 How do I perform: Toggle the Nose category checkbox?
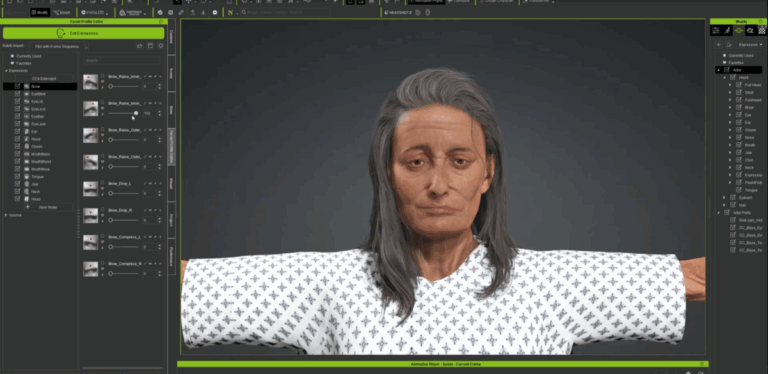pyautogui.click(x=18, y=139)
